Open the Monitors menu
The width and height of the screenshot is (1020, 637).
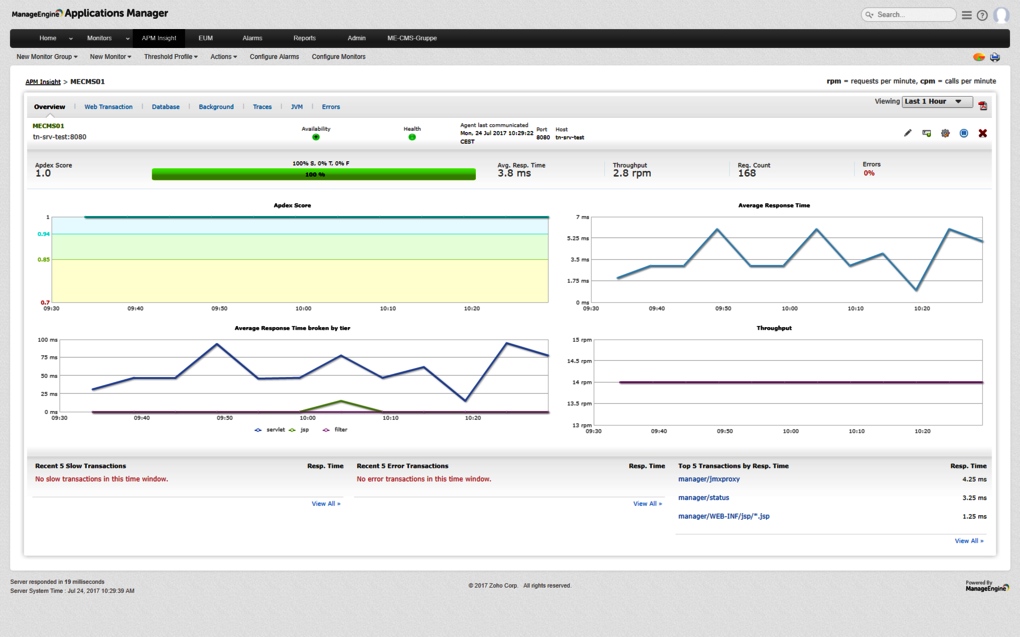100,38
